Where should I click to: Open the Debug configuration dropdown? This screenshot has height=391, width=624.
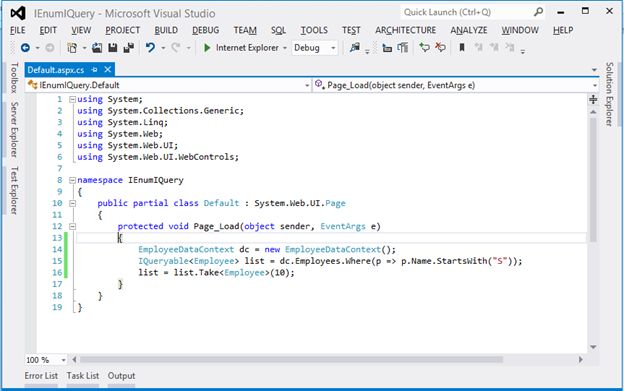(333, 48)
